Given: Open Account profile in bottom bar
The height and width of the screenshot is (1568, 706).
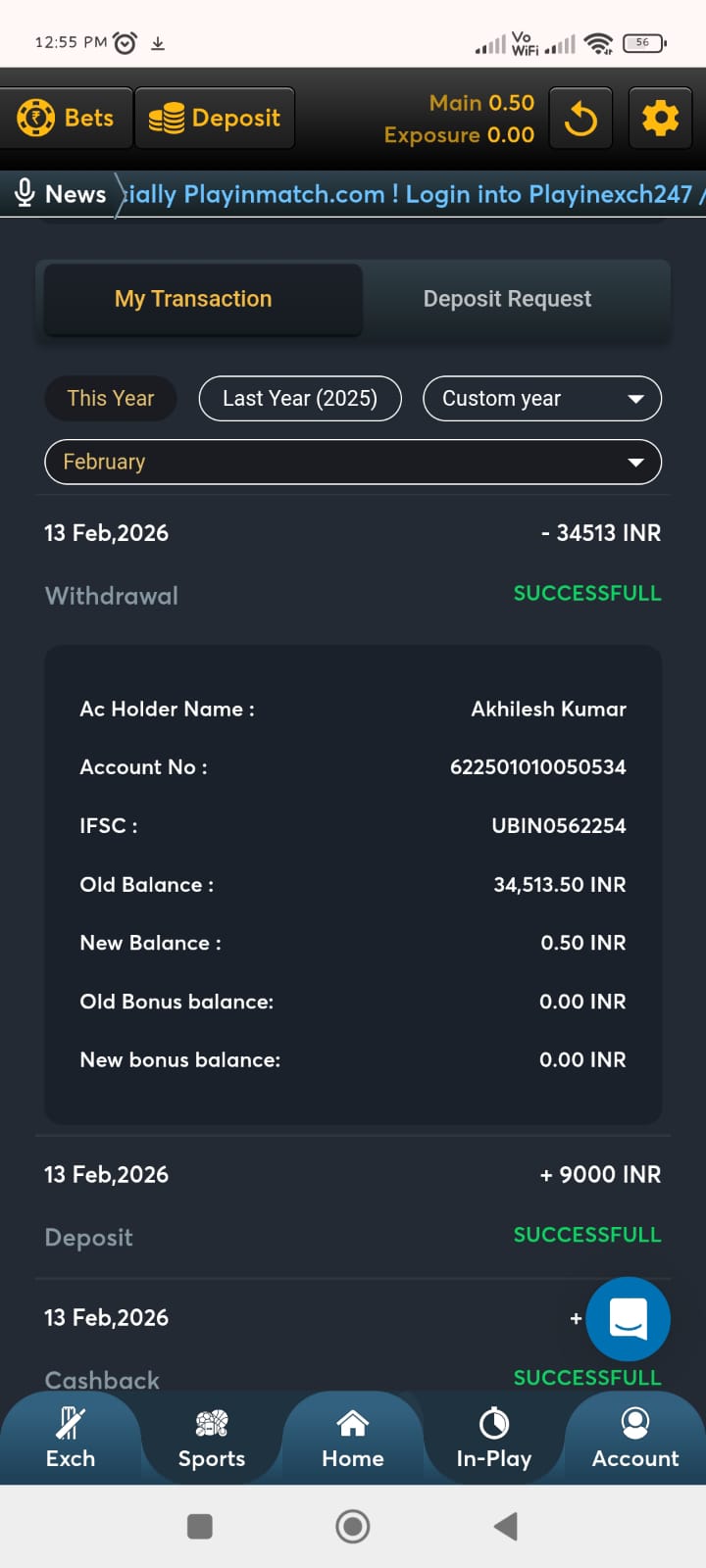Looking at the screenshot, I should click(635, 1437).
